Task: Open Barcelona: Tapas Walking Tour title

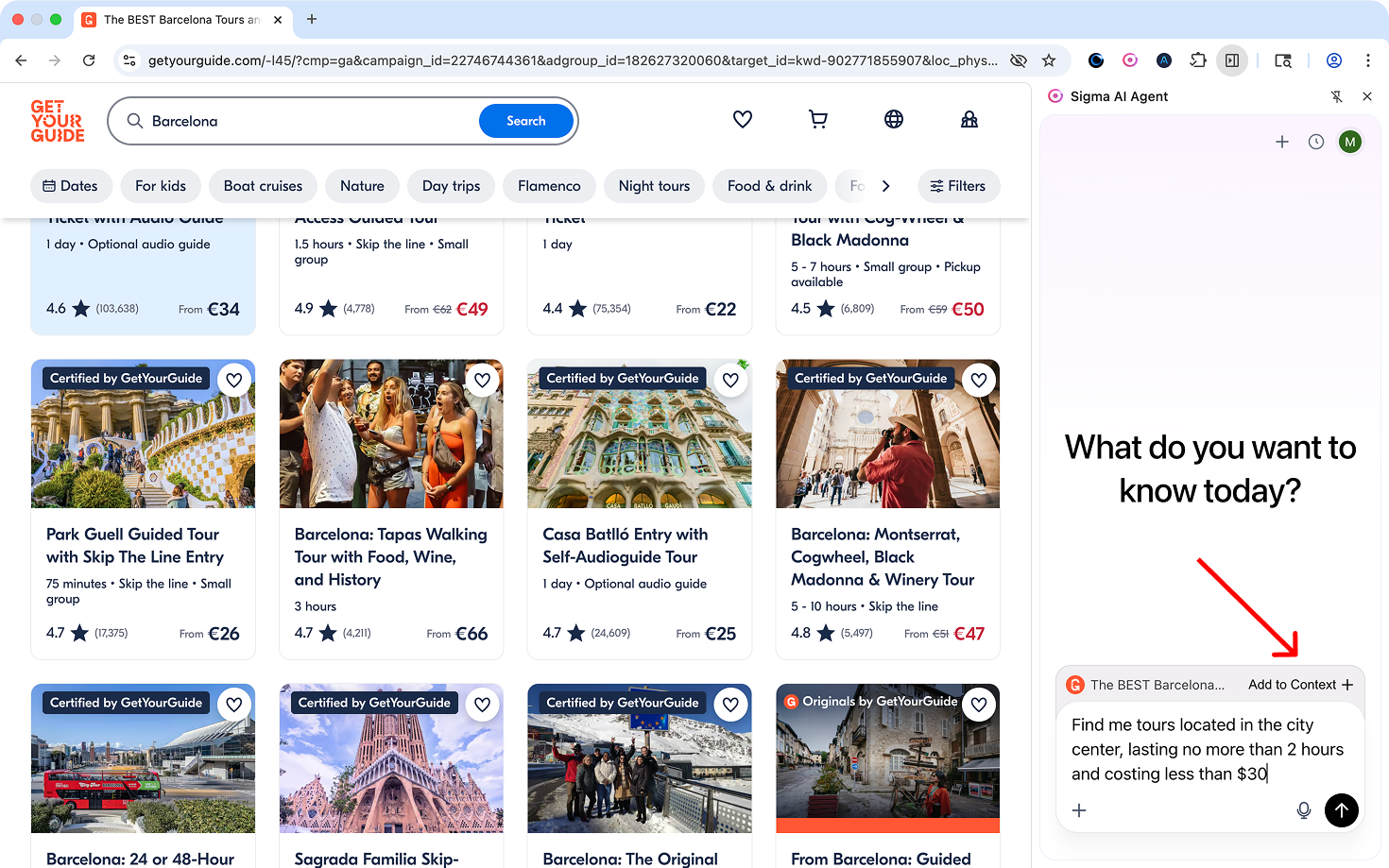Action: 391,557
